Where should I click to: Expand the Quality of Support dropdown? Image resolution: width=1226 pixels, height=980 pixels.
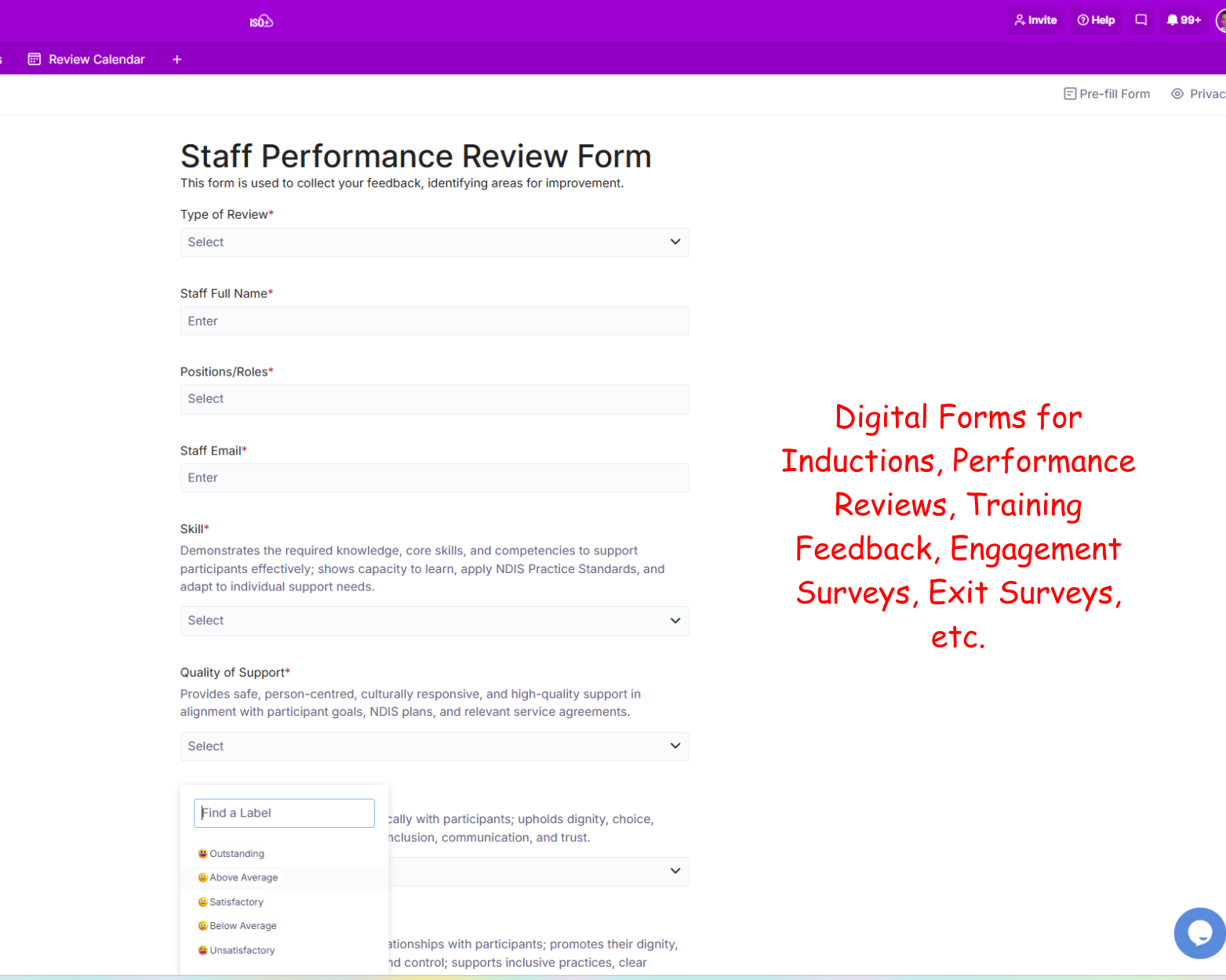[435, 746]
